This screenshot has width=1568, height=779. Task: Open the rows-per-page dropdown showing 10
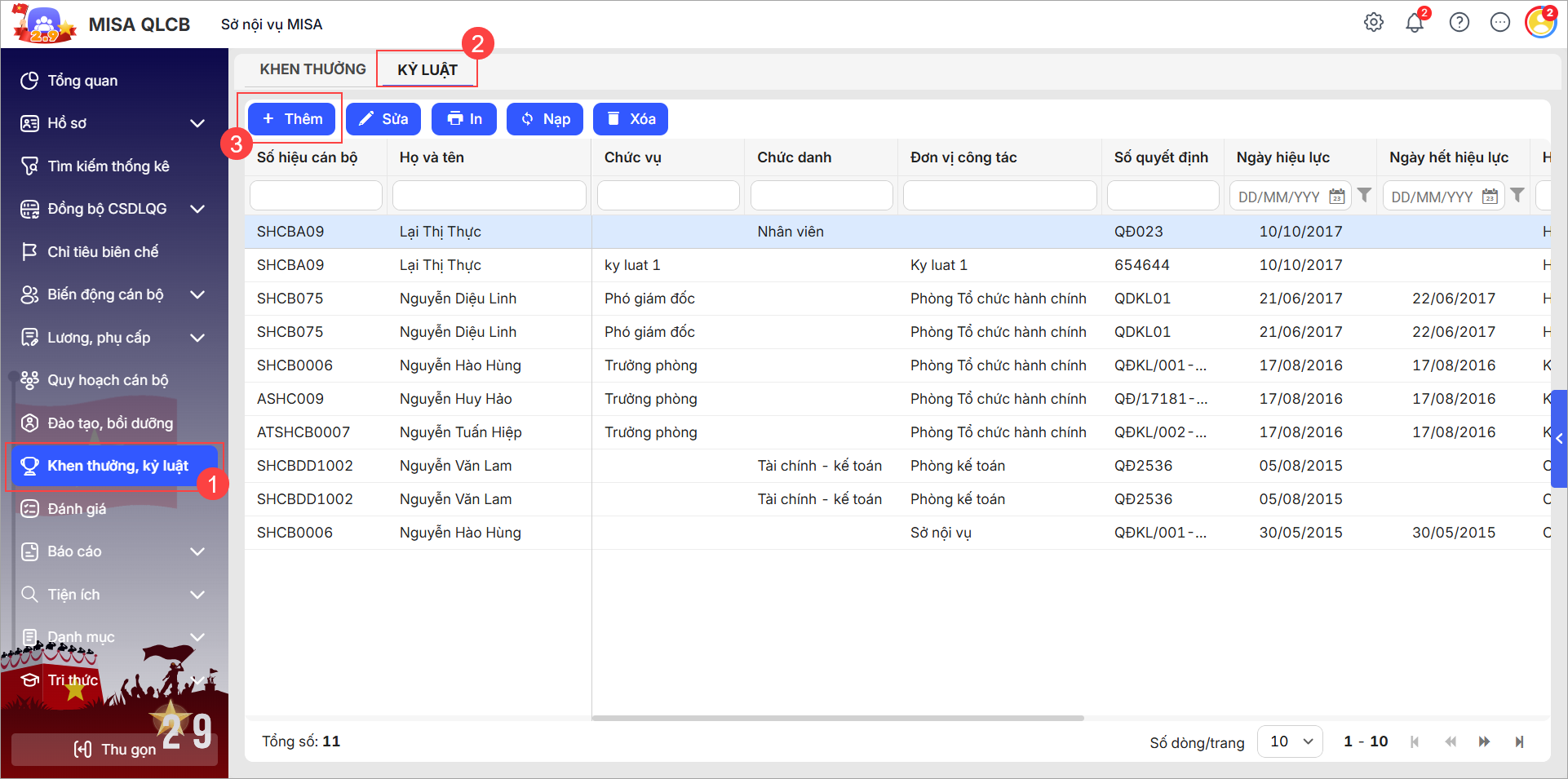point(1290,741)
